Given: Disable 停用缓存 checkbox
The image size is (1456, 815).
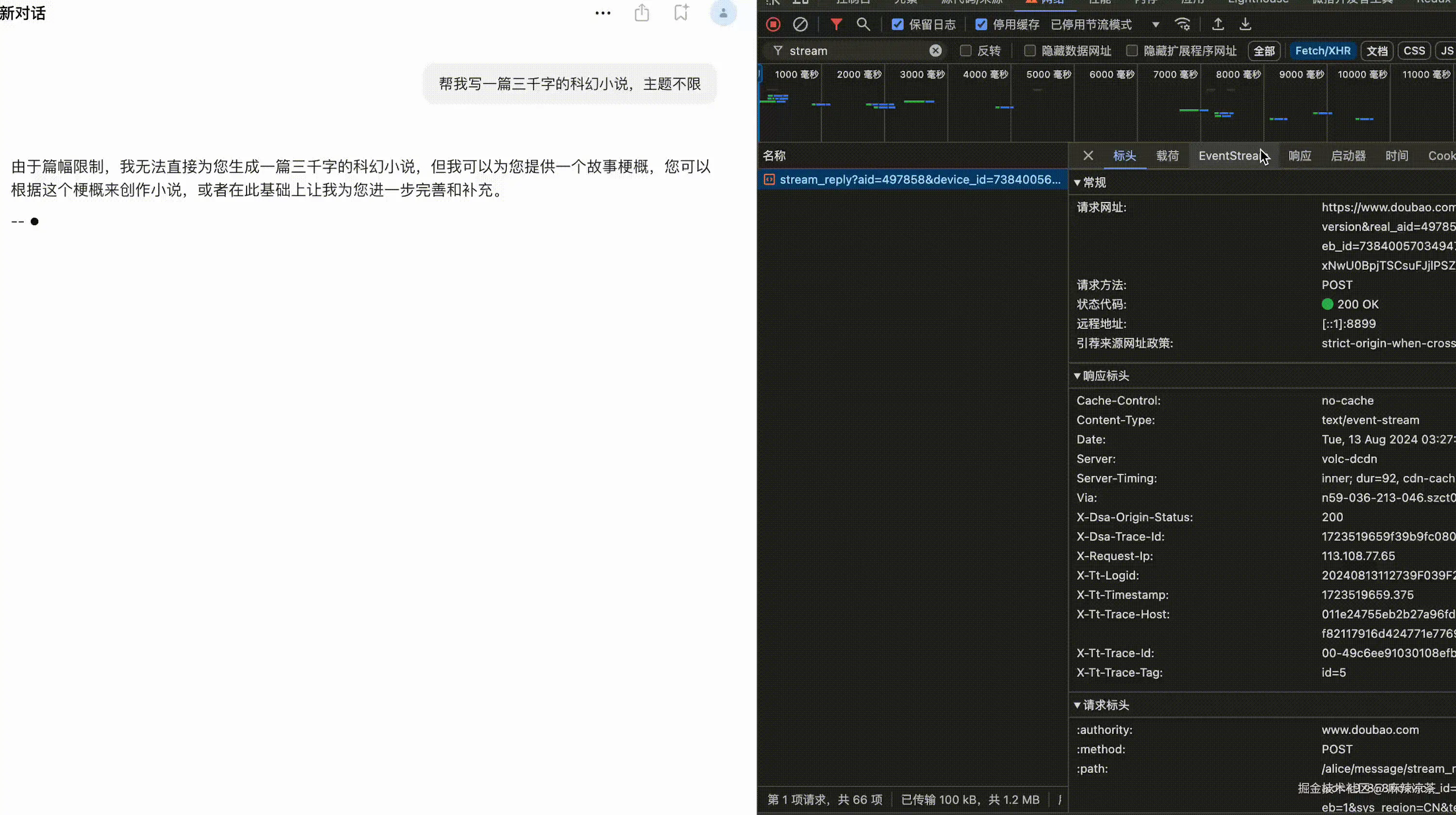Looking at the screenshot, I should [982, 24].
